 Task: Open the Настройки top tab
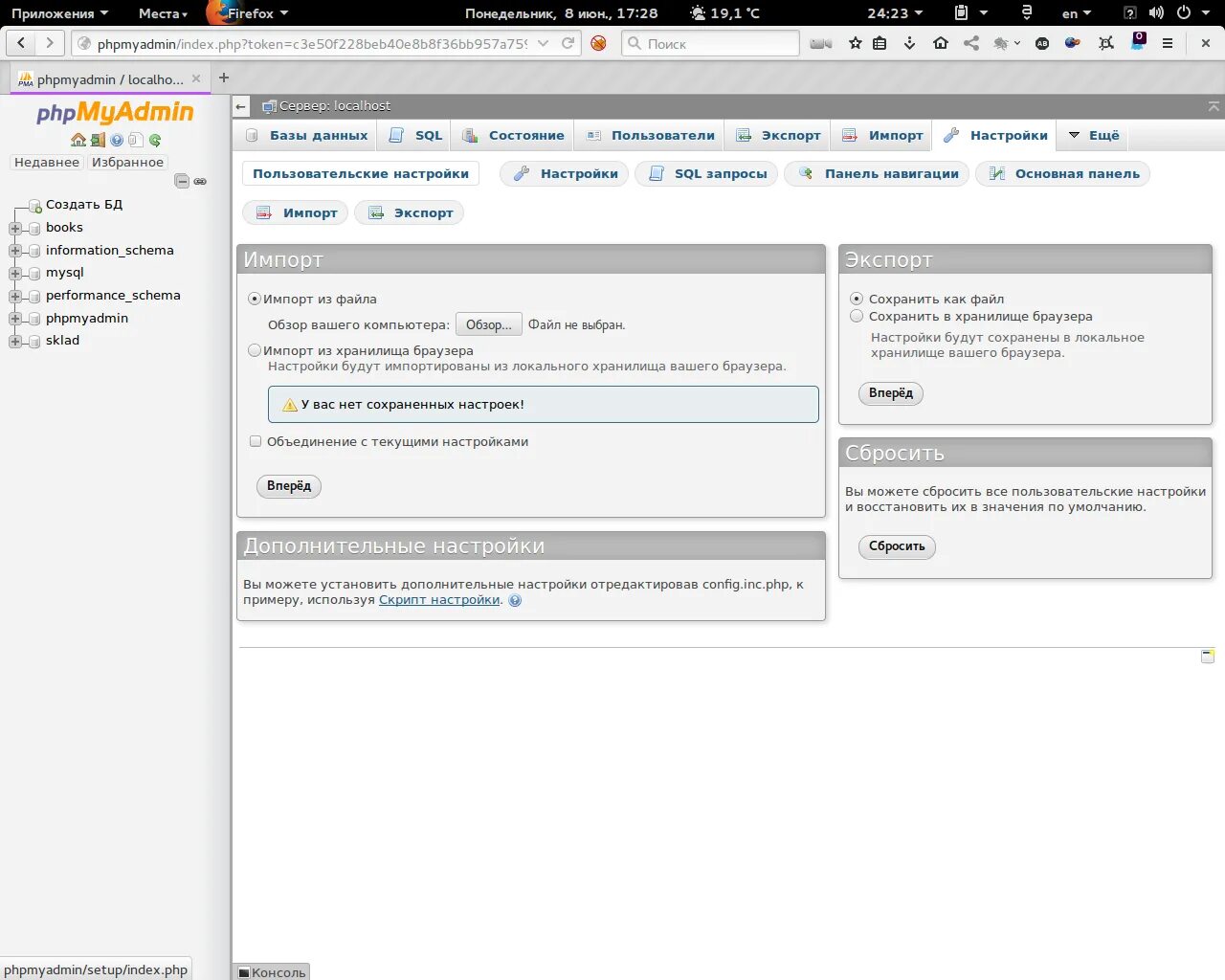click(995, 135)
